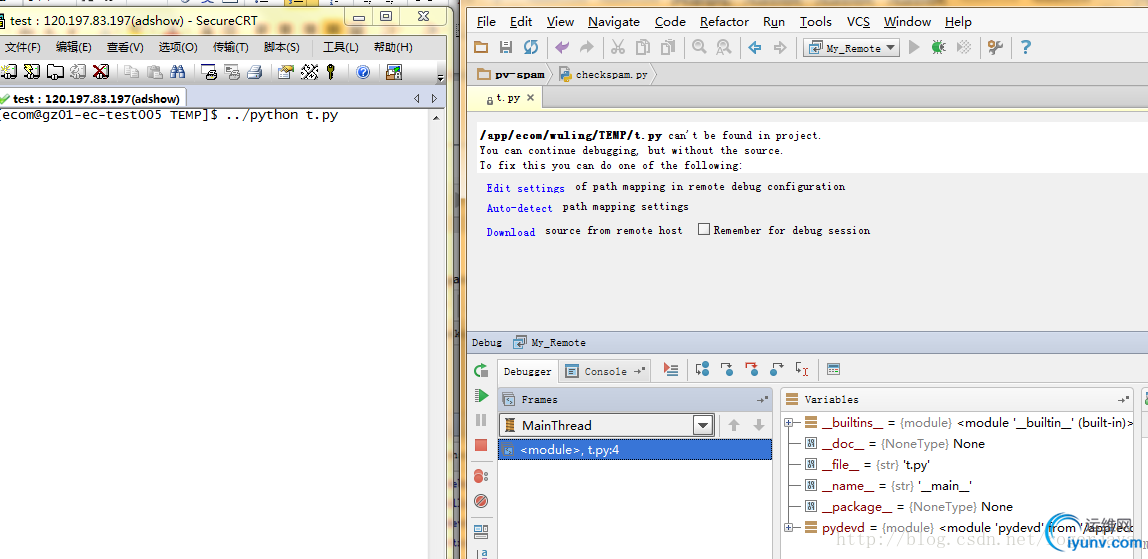Click SecureCRT Session Options icon
The image size is (1148, 559).
286,72
